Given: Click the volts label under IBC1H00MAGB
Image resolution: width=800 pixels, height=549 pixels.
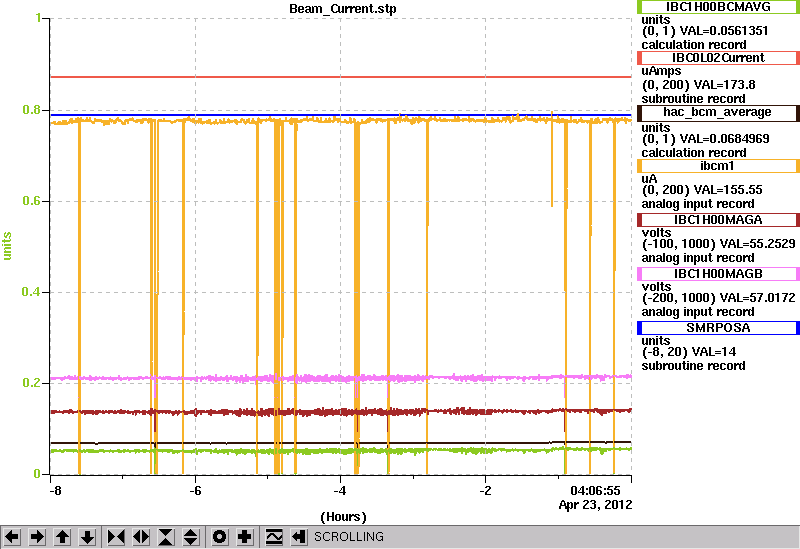Looking at the screenshot, I should coord(657,287).
